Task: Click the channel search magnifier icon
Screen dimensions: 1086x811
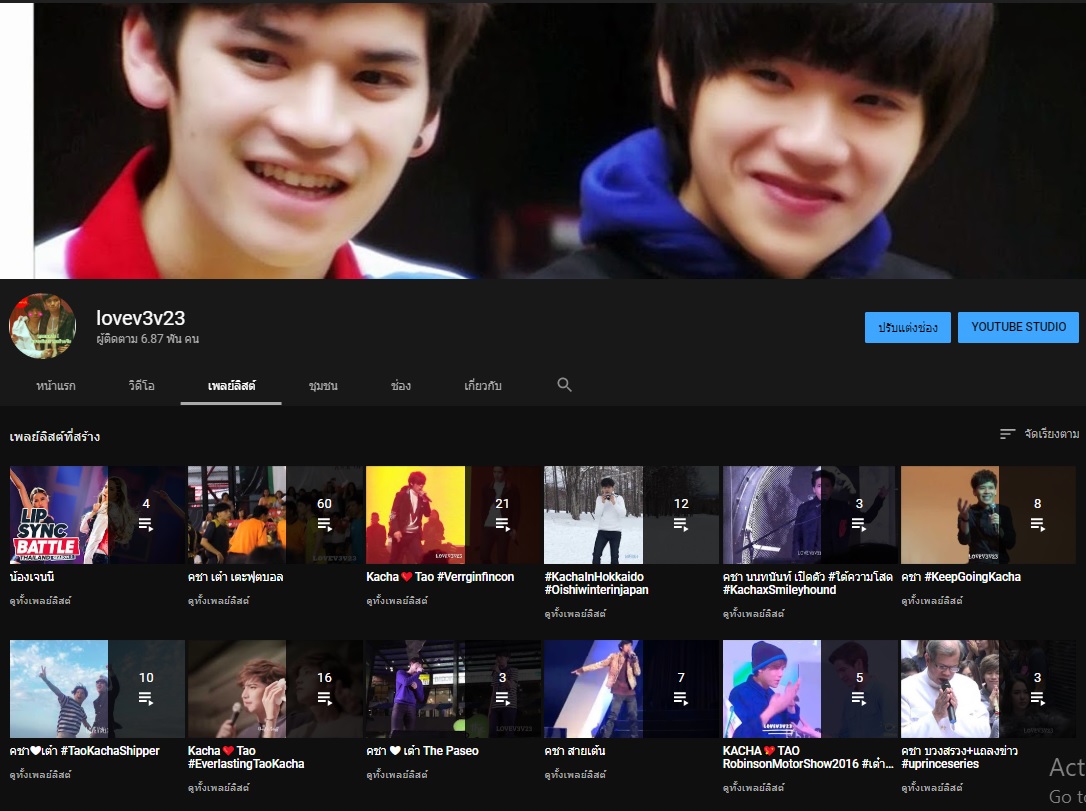Action: pos(564,385)
